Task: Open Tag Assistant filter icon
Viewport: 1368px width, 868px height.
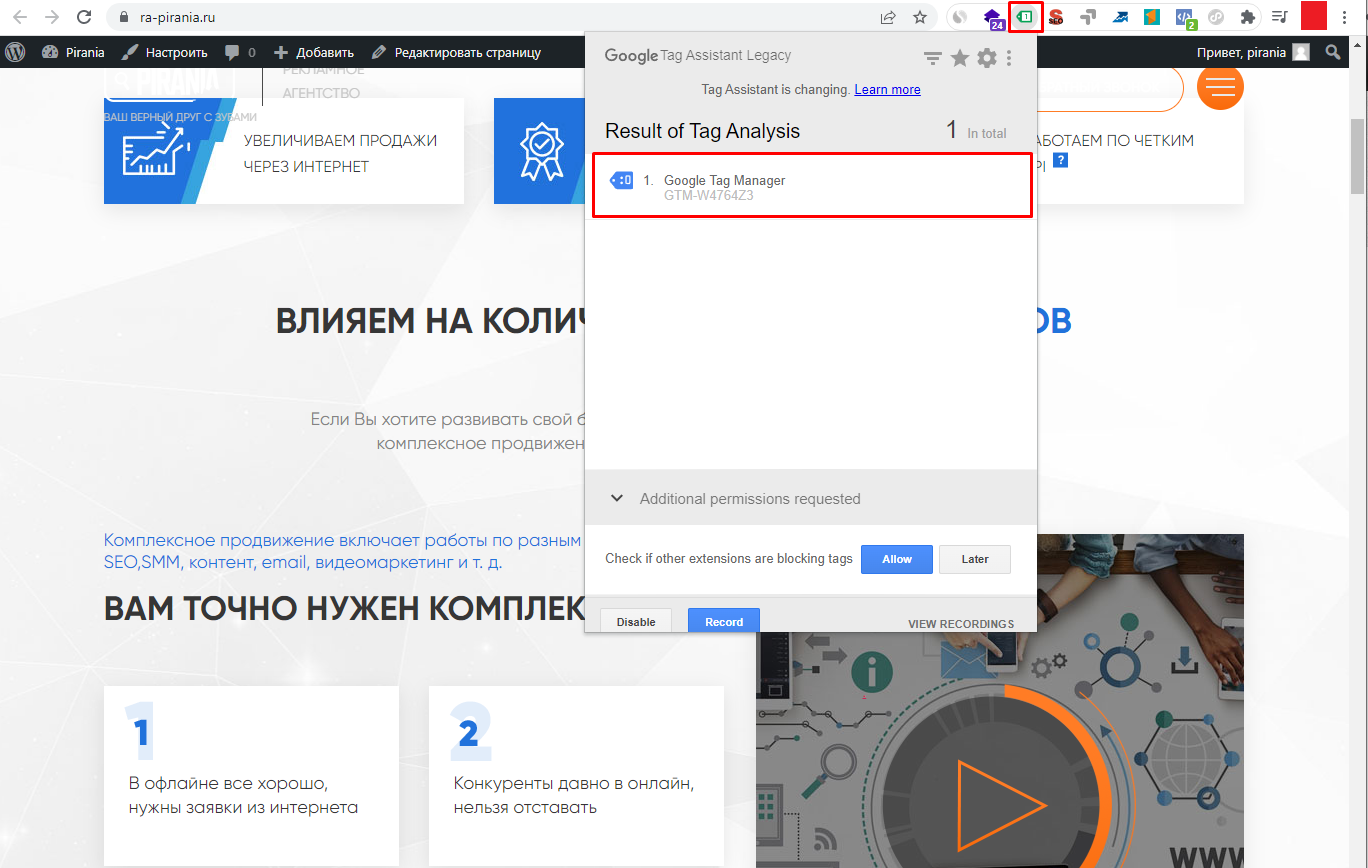Action: (932, 59)
